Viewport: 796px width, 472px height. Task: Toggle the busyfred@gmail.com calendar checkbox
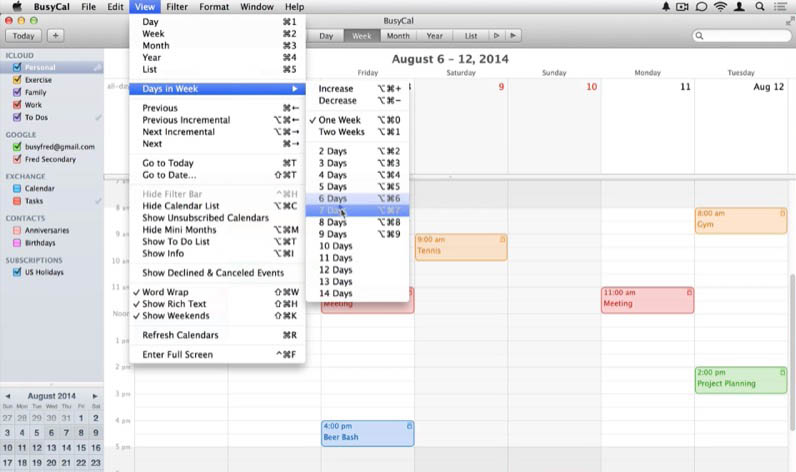[17, 146]
